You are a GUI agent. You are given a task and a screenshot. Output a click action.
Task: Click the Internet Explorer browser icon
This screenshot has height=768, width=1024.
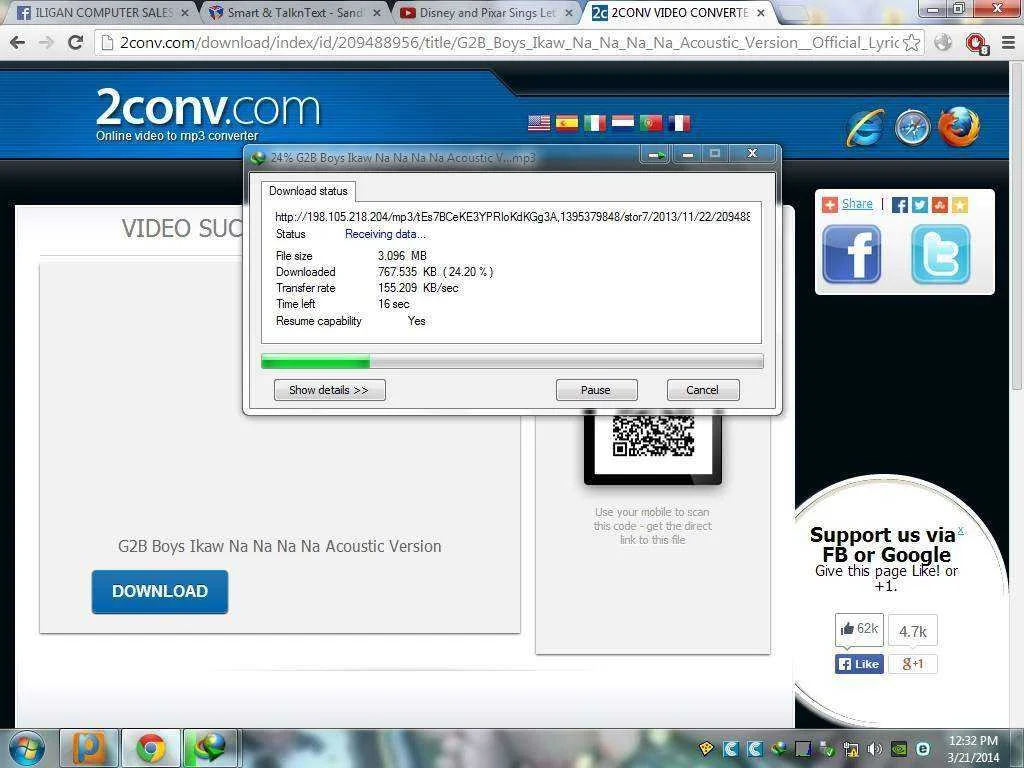pyautogui.click(x=865, y=127)
